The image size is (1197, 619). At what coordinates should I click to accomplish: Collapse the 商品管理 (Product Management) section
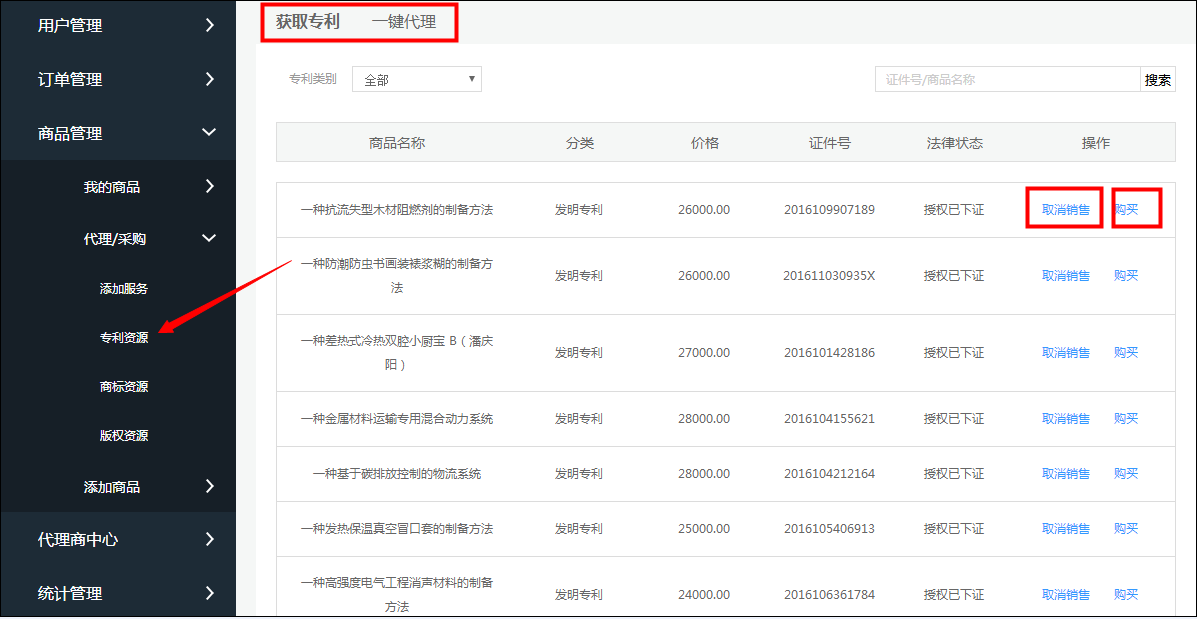tap(70, 132)
